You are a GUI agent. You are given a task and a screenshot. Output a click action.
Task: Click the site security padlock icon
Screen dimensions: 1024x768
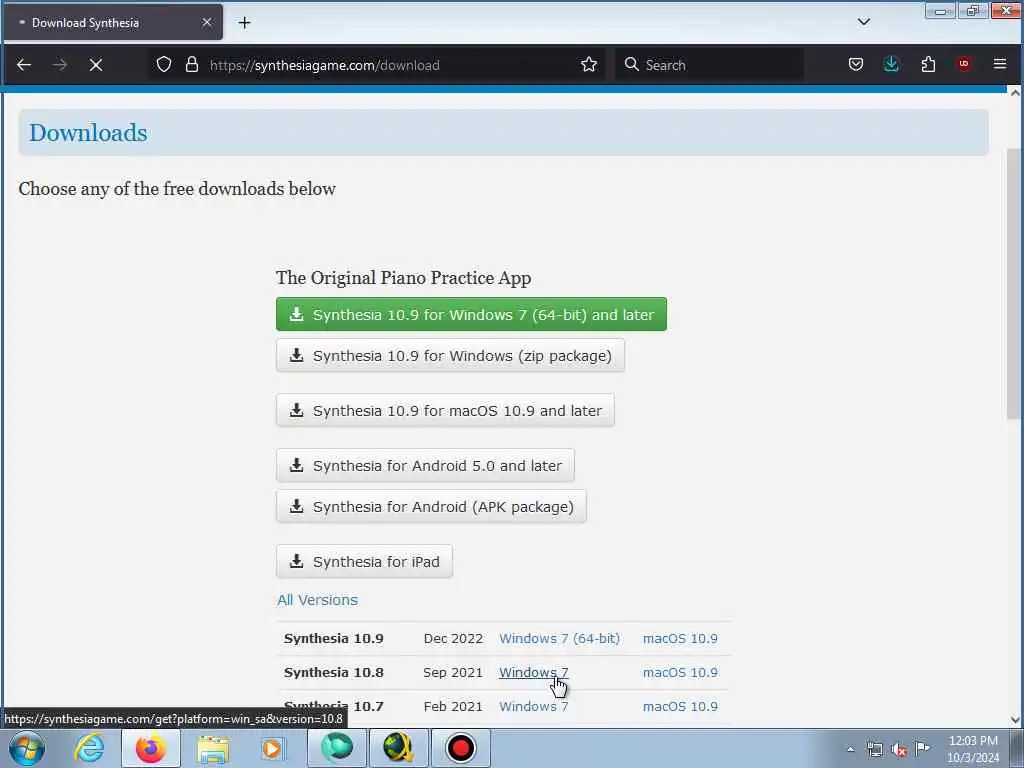pyautogui.click(x=191, y=64)
